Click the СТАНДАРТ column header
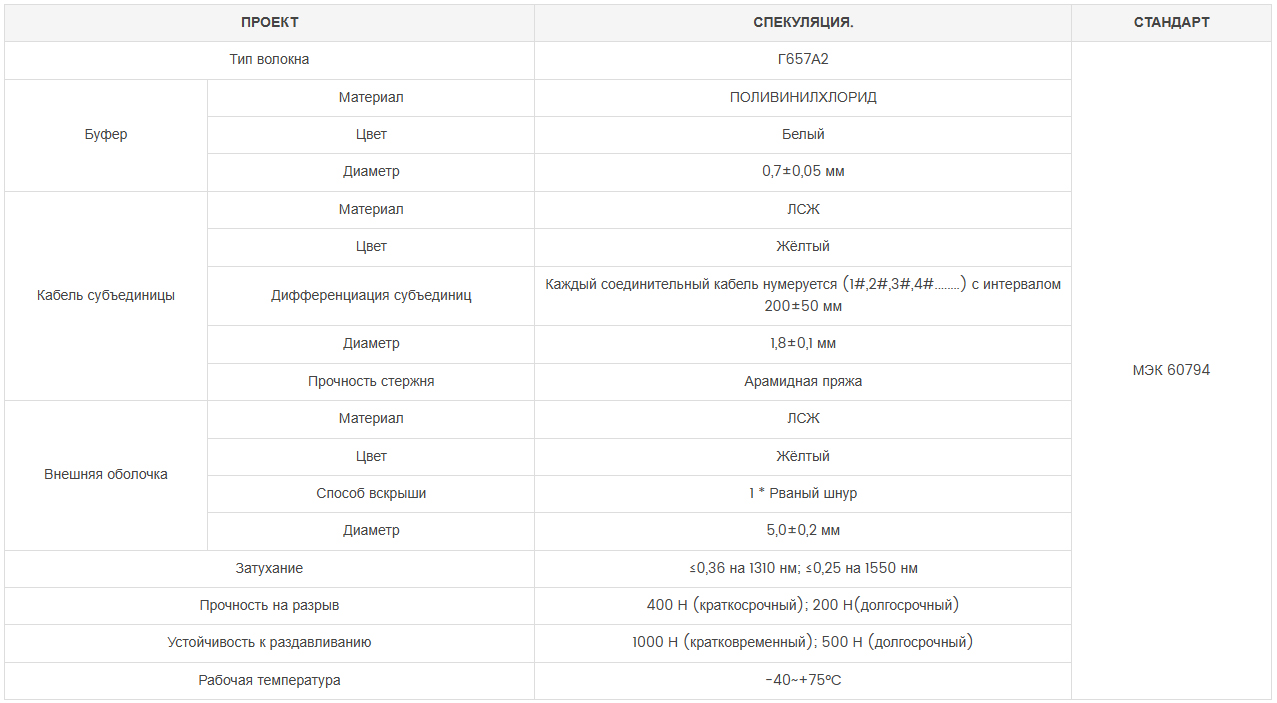The image size is (1277, 703). (1171, 22)
